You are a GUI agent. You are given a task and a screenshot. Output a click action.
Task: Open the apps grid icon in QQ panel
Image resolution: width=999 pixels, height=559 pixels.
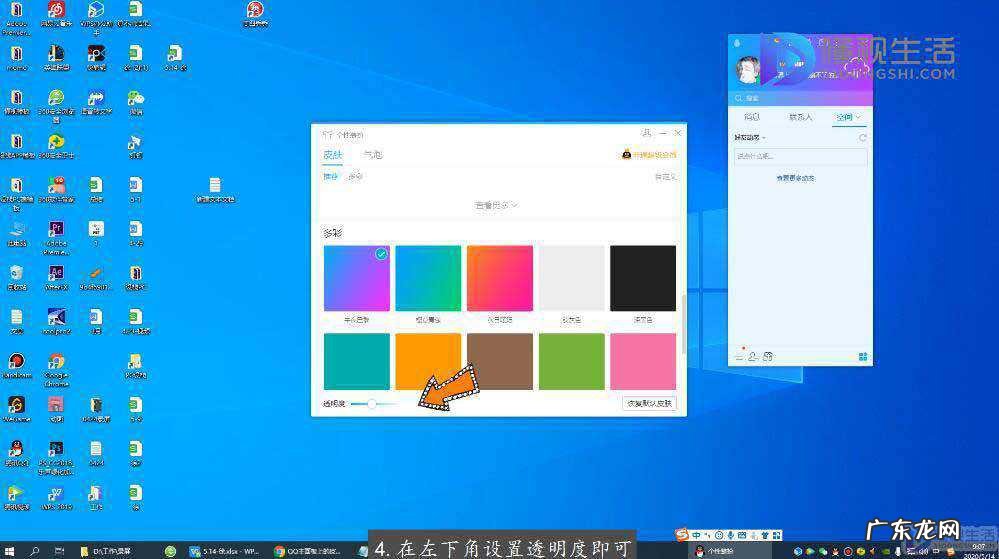(x=863, y=357)
